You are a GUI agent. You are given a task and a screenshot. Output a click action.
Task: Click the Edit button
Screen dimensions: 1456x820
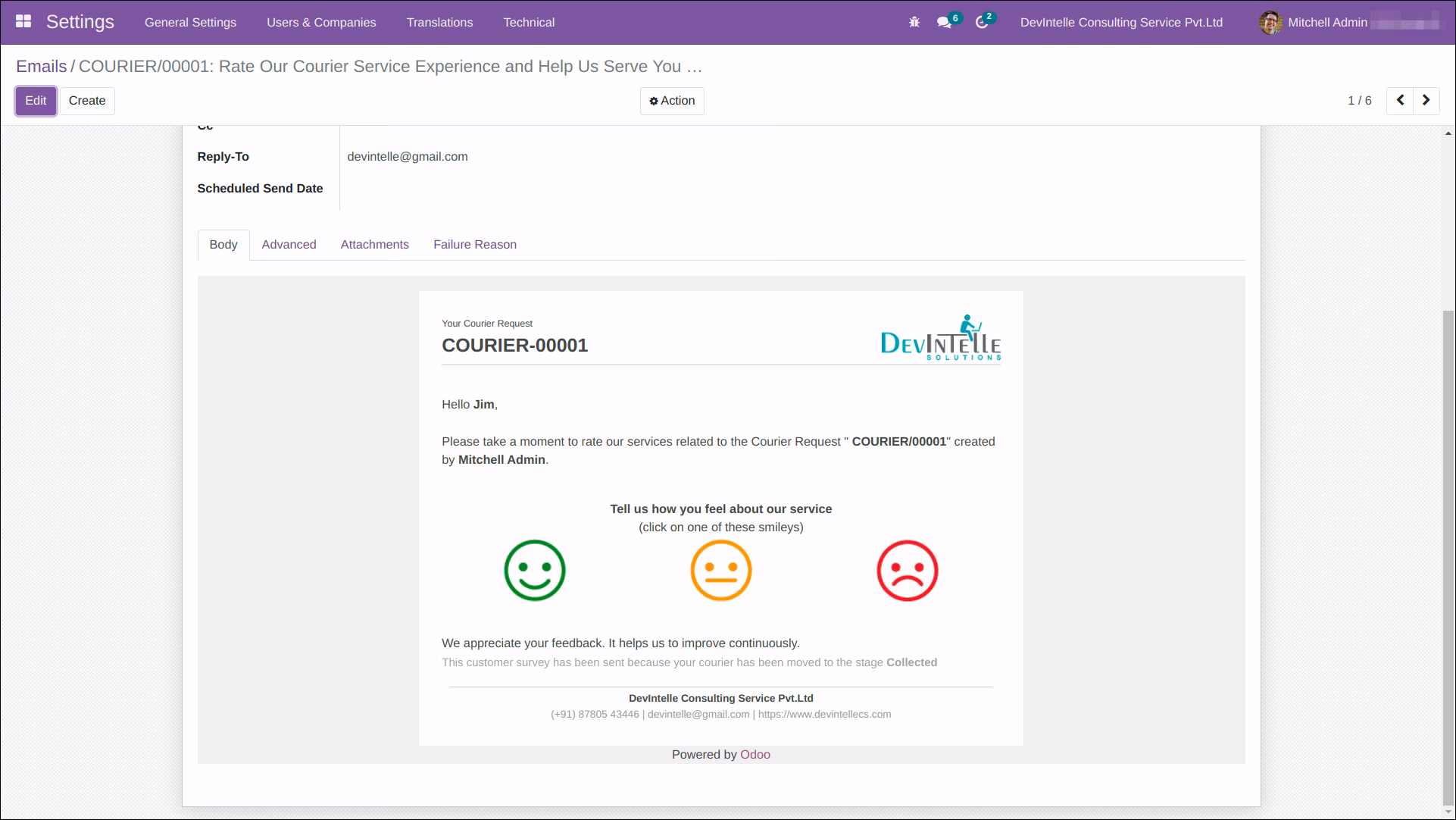click(x=36, y=101)
